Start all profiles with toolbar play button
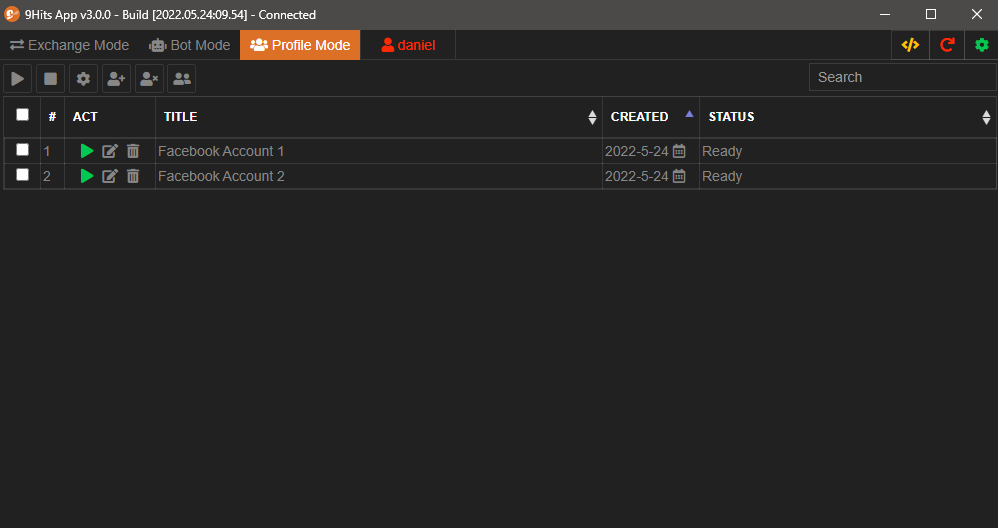This screenshot has width=998, height=528. click(x=18, y=79)
